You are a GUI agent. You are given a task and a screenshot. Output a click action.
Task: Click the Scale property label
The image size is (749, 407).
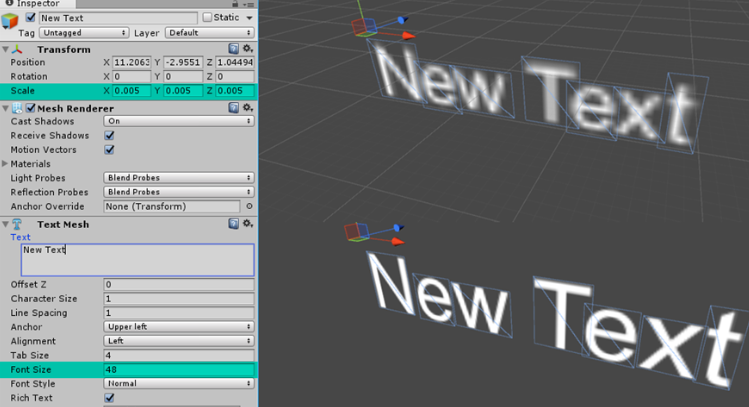tap(22, 91)
